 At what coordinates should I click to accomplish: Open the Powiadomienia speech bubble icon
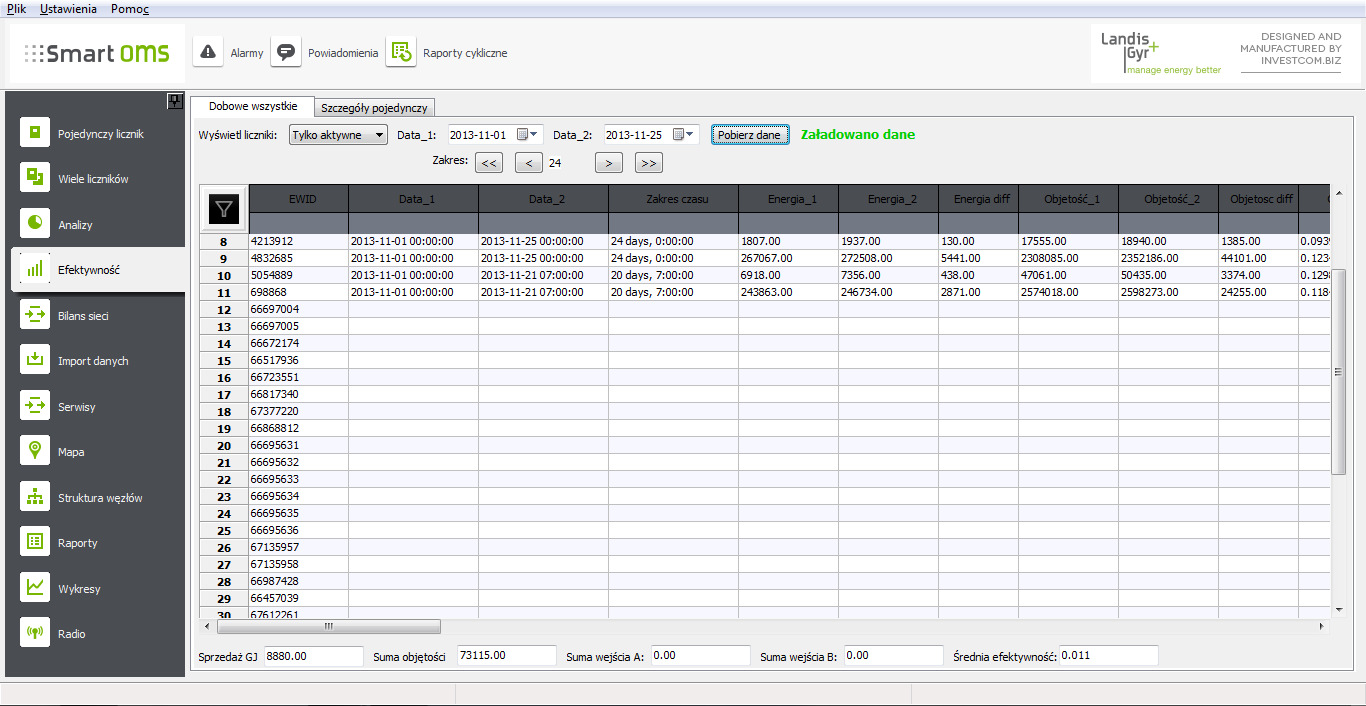[286, 52]
